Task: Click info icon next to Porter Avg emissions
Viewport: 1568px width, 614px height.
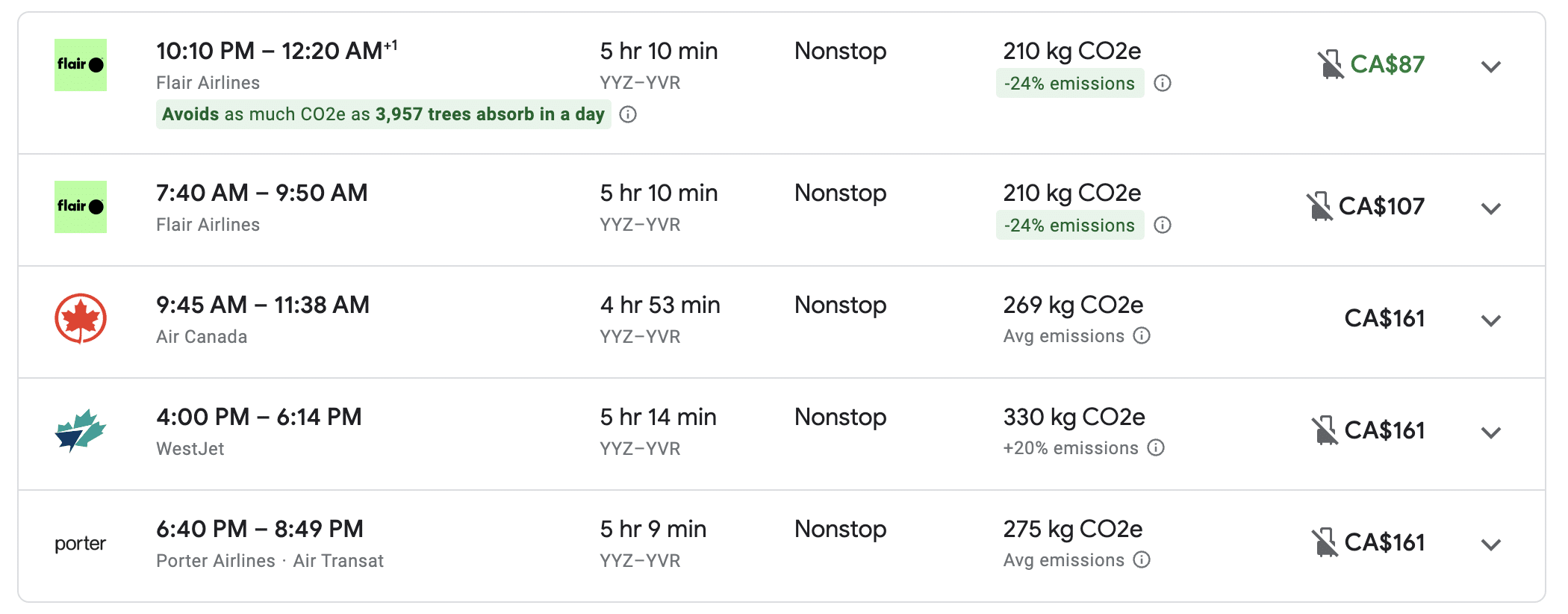Action: (x=1142, y=559)
